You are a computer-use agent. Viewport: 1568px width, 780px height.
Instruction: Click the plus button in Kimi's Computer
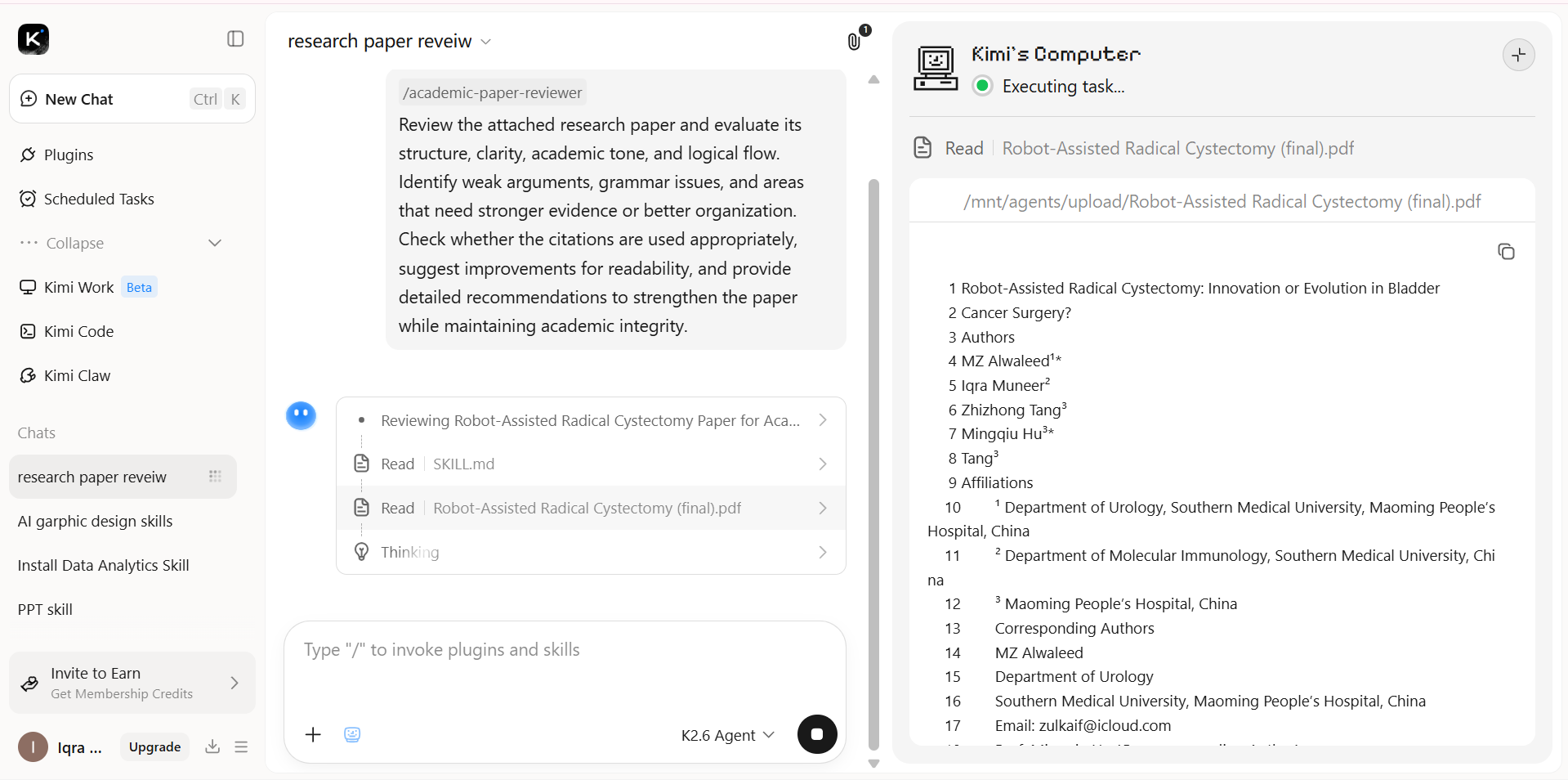click(1518, 55)
